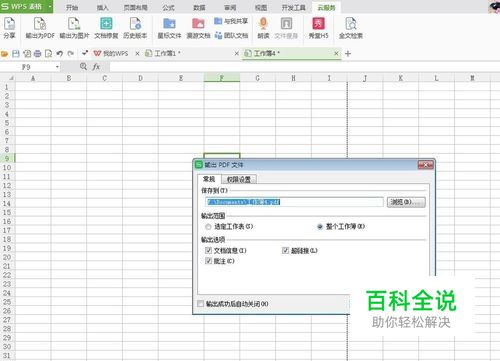Click 团队文档 team documents
This screenshot has height=361, width=500.
pos(231,35)
